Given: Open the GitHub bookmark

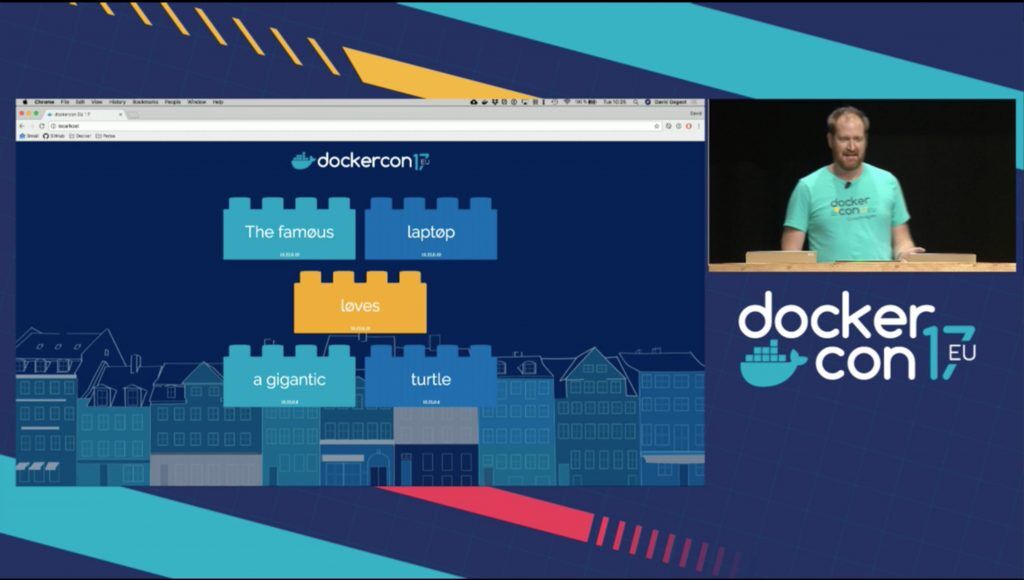Looking at the screenshot, I should point(54,136).
